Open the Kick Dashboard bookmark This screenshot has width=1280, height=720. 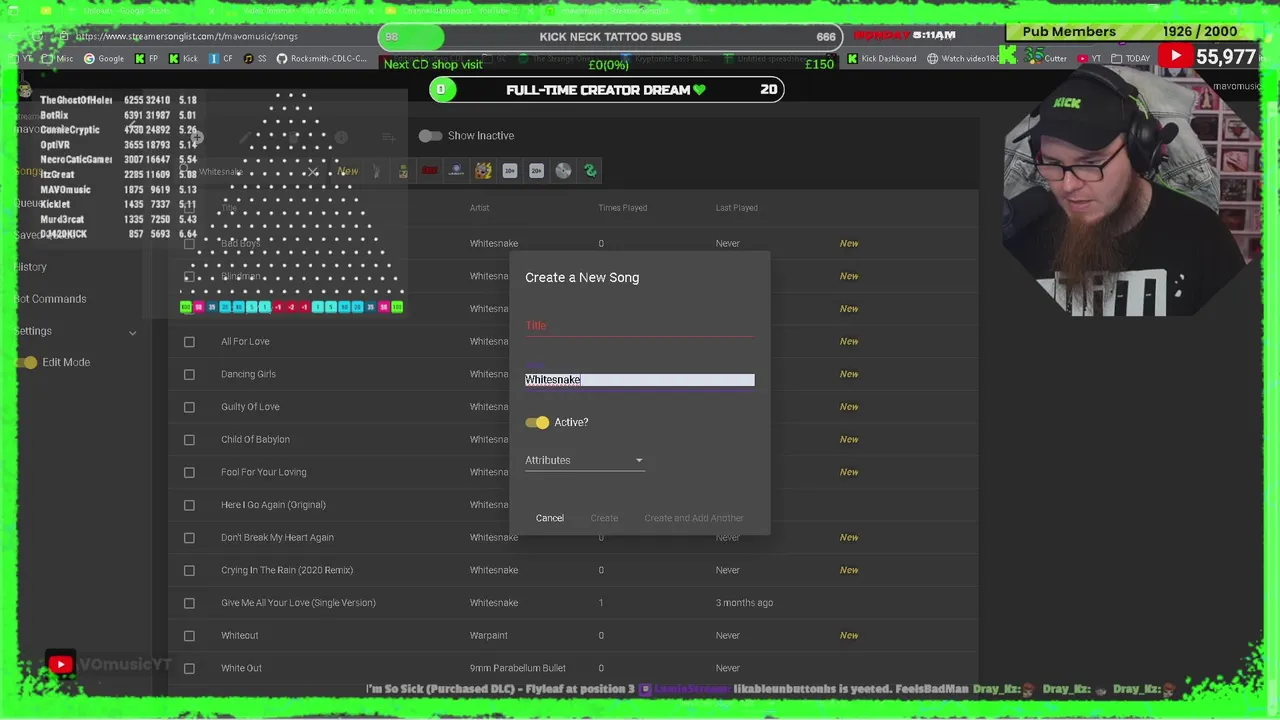(881, 58)
